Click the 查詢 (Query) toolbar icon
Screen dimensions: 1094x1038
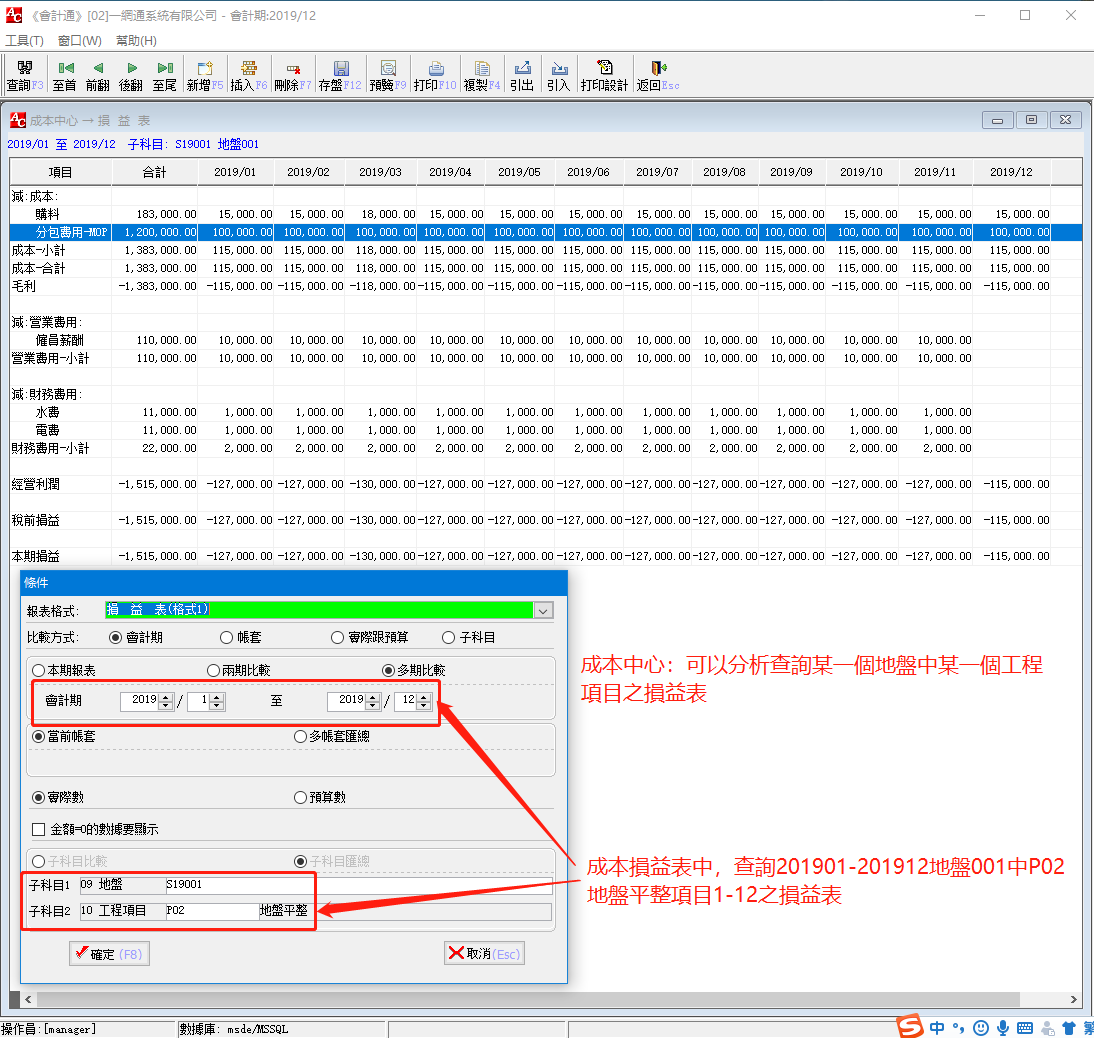[19, 68]
